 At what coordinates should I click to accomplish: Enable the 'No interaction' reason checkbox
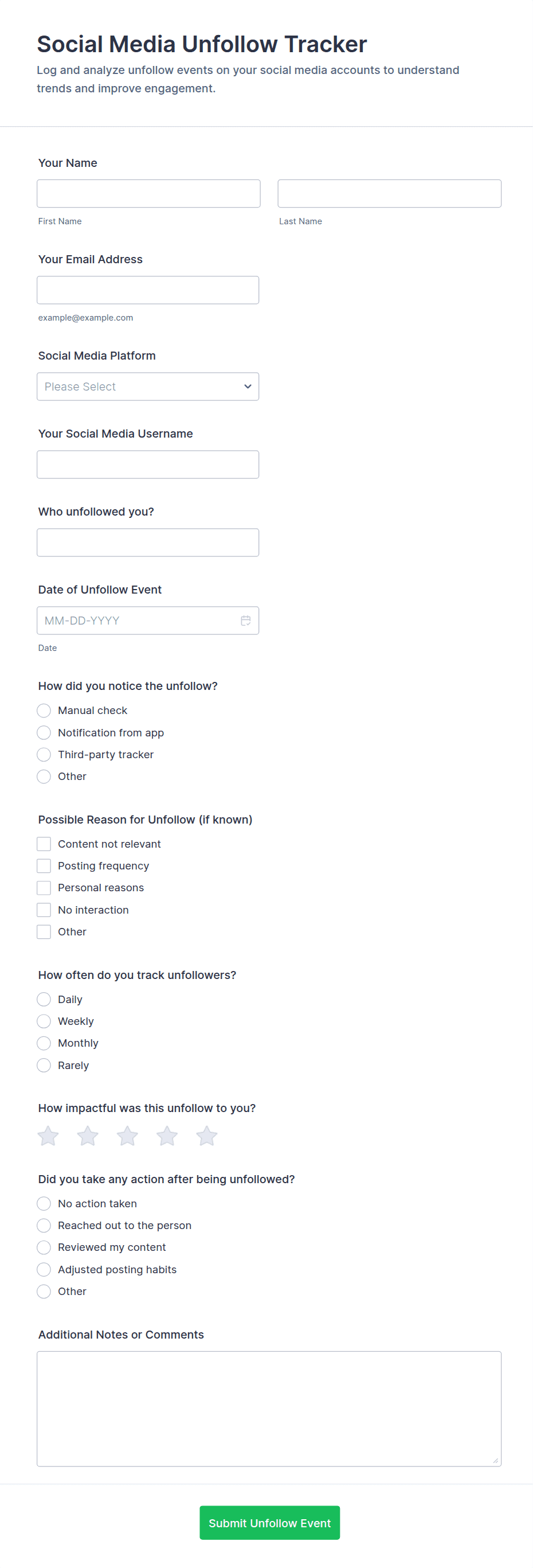[44, 910]
